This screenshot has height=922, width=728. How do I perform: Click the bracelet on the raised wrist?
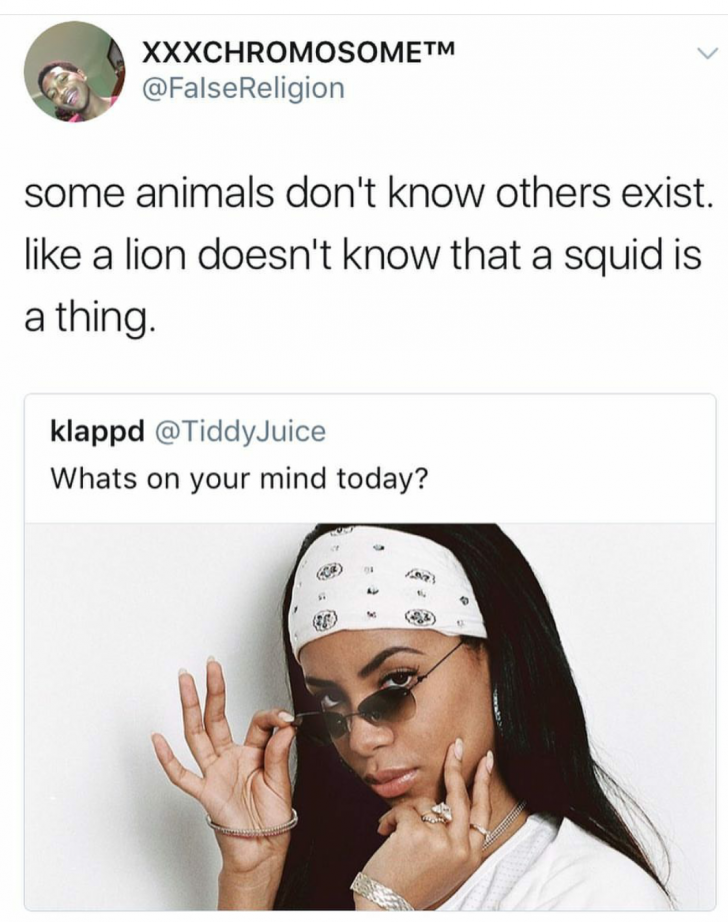[x=252, y=825]
